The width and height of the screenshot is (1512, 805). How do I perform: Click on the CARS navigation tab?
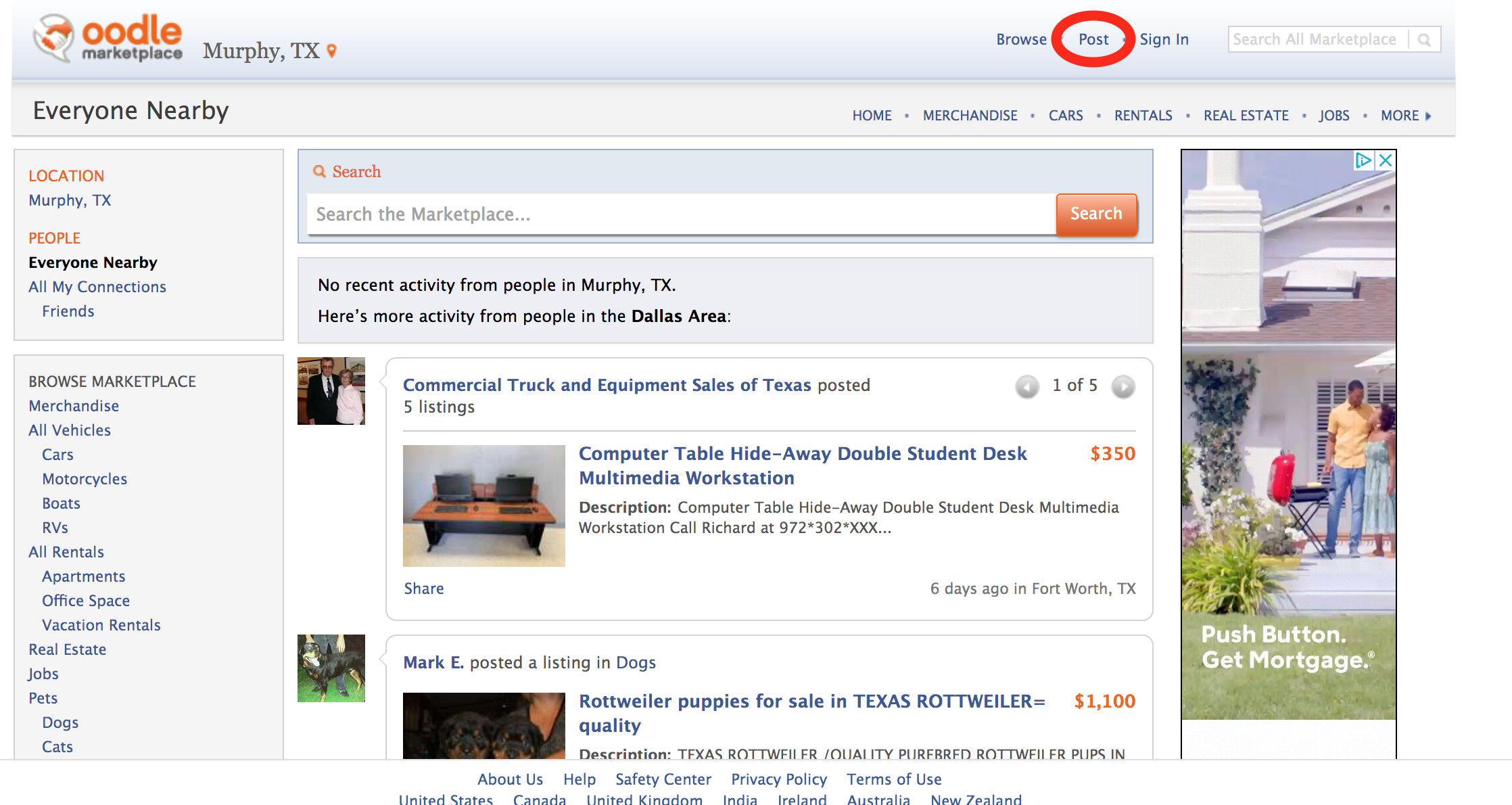(x=1066, y=114)
